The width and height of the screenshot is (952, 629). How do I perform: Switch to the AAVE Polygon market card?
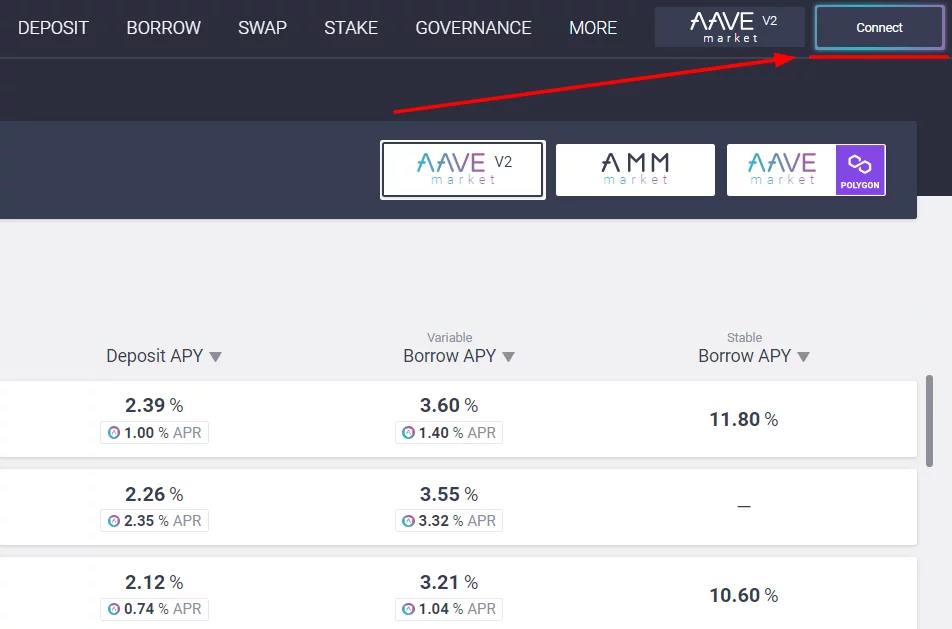pyautogui.click(x=806, y=170)
